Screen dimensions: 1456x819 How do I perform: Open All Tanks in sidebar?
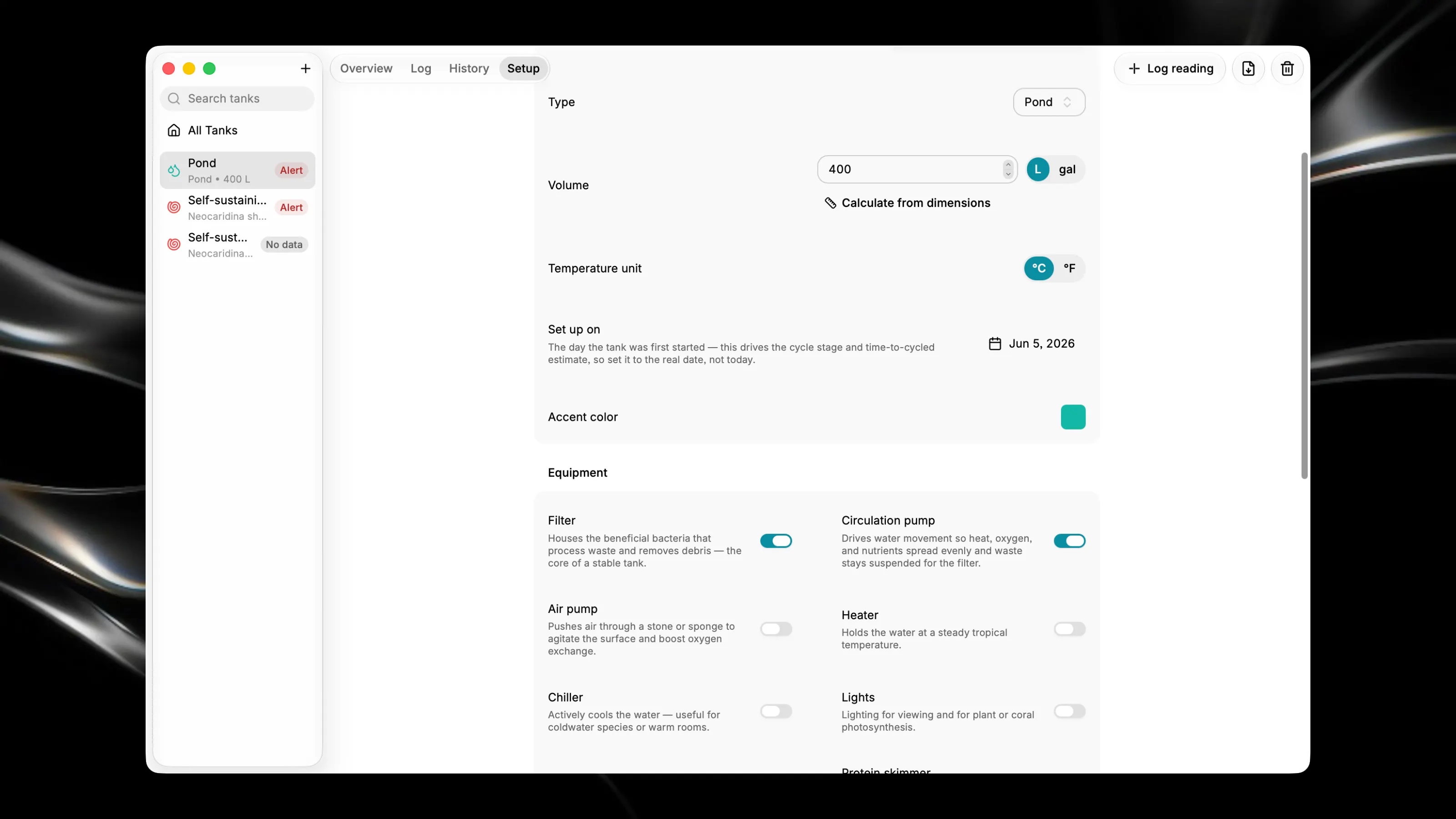pyautogui.click(x=238, y=130)
